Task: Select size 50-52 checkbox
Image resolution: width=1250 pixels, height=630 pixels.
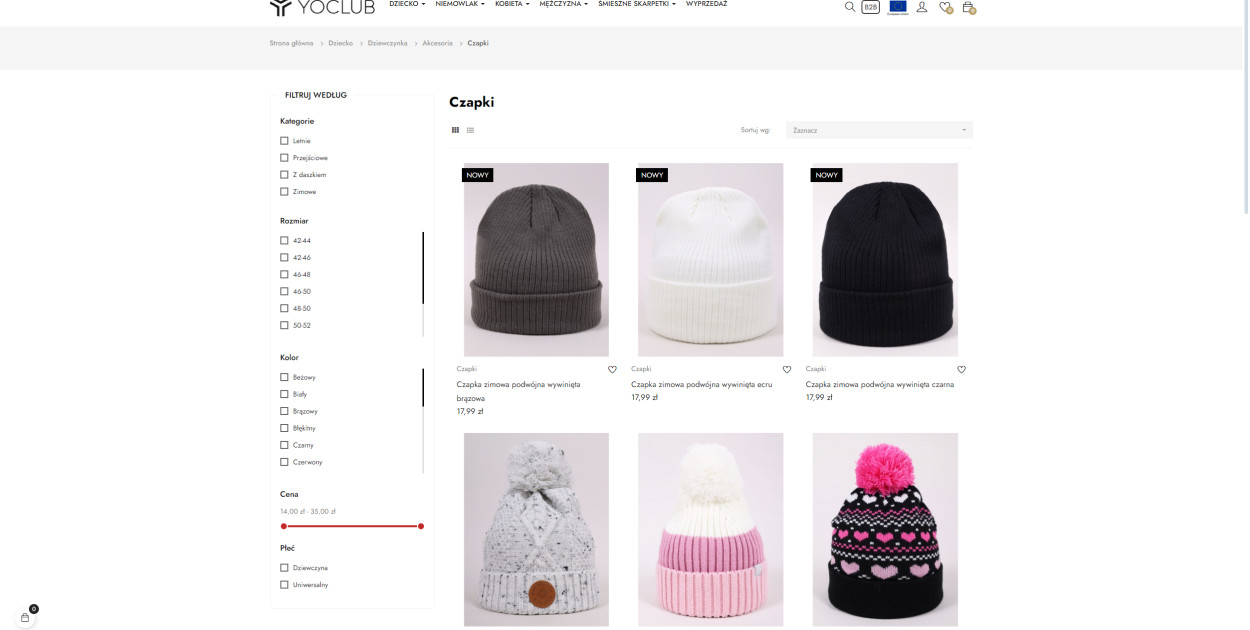Action: tap(284, 326)
